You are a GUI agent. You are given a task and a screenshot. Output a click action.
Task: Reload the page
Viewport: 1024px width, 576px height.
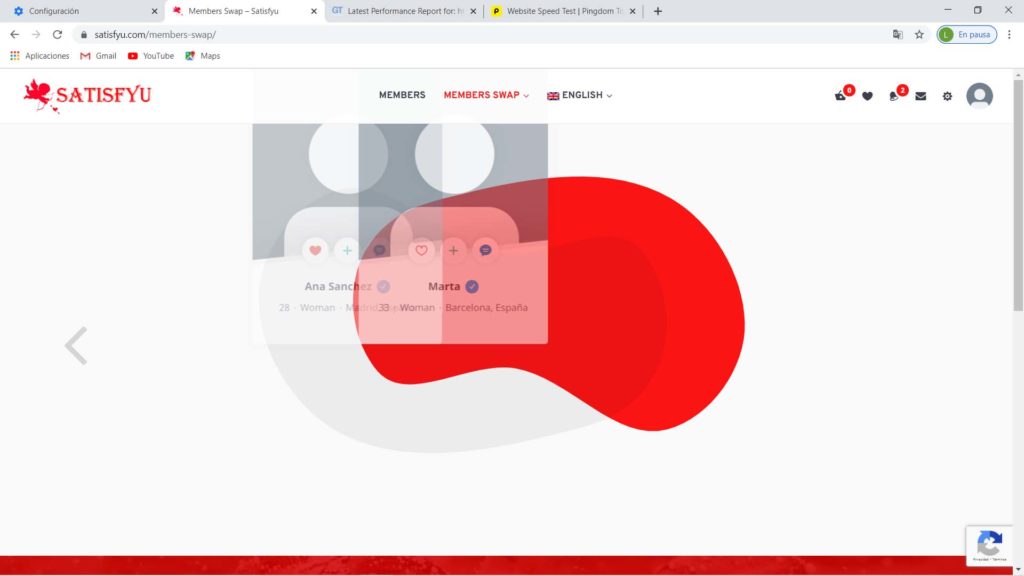coord(57,35)
